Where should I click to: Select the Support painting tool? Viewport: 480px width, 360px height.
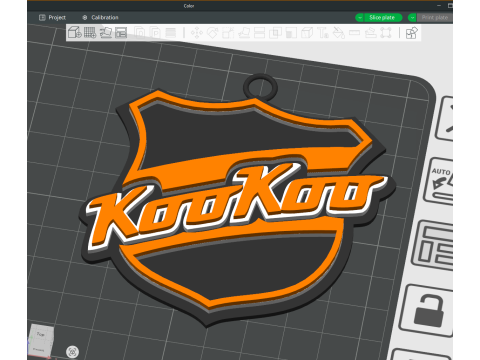pyautogui.click(x=291, y=33)
